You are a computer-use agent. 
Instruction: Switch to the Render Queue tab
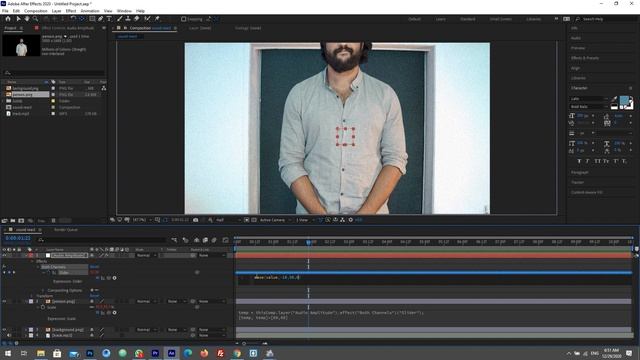tap(66, 230)
